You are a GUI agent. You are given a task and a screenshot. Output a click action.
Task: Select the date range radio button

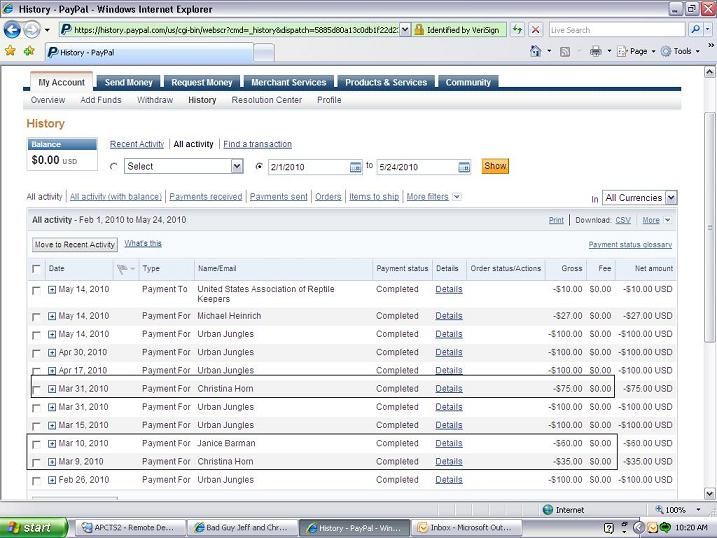(259, 166)
